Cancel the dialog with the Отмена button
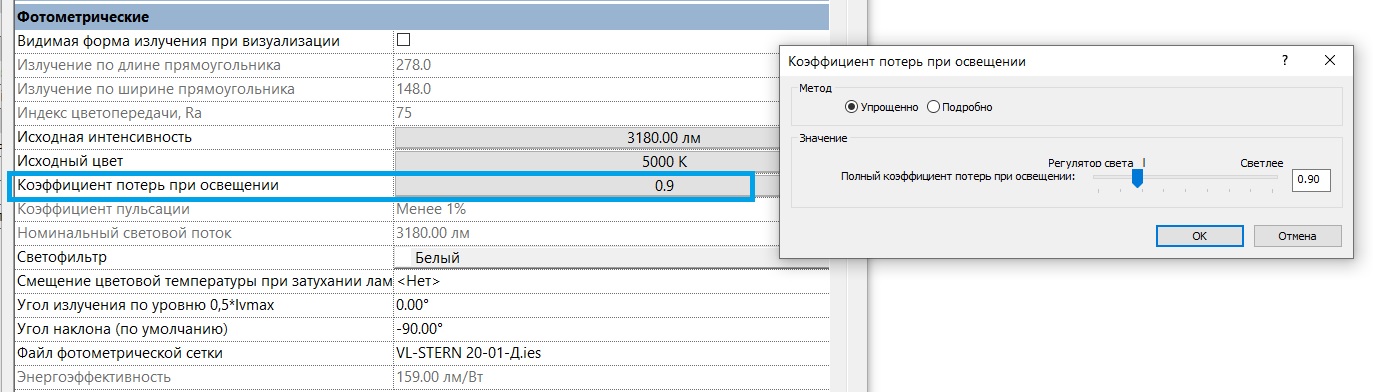Image resolution: width=1373 pixels, height=392 pixels. (x=1297, y=236)
